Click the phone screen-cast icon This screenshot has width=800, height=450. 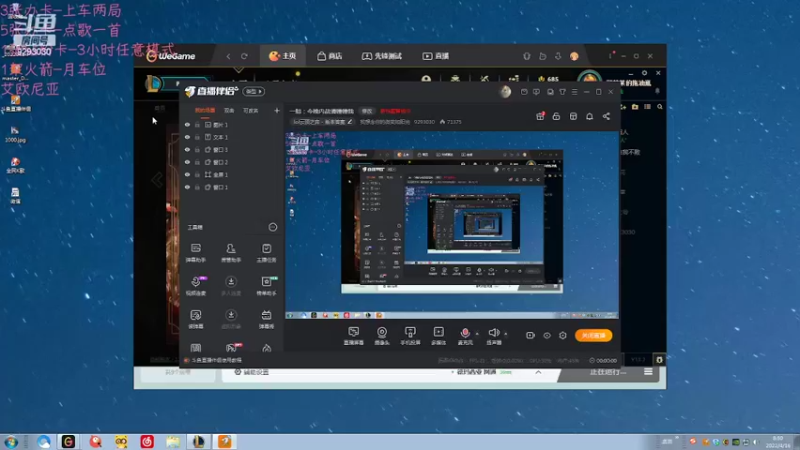coord(410,336)
